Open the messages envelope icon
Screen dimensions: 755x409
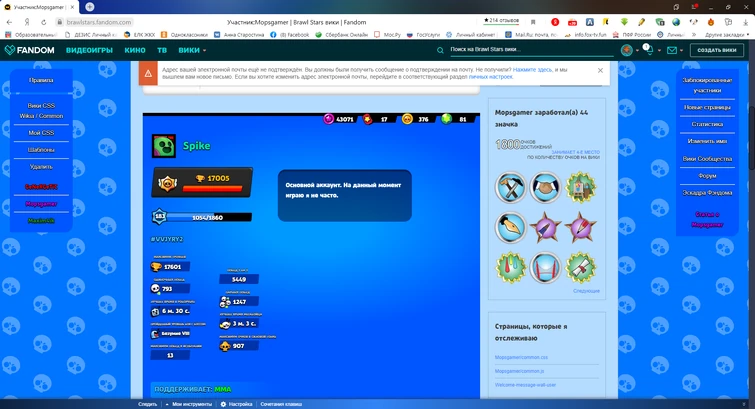(672, 50)
